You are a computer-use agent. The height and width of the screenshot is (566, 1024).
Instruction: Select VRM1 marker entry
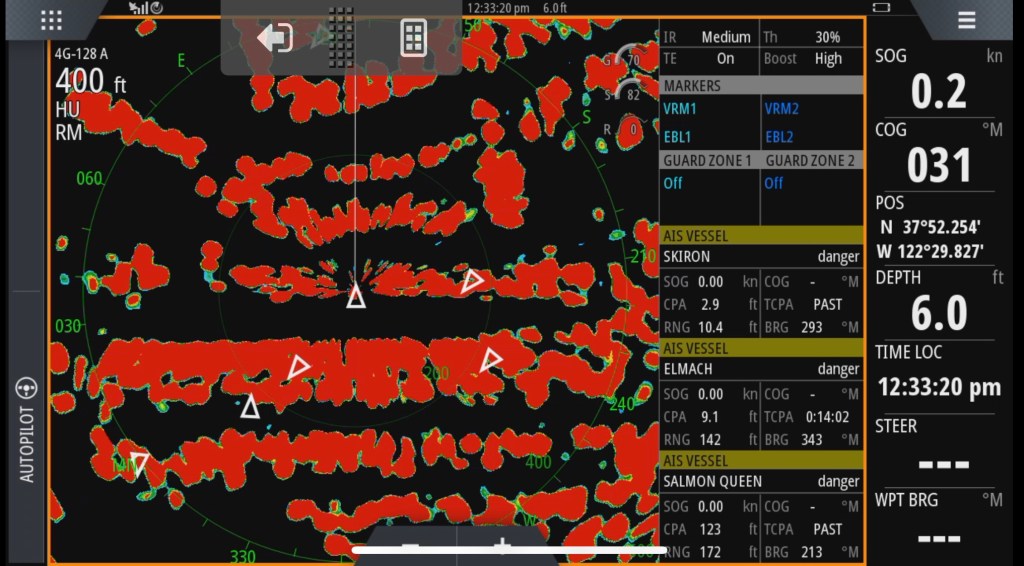[x=681, y=108]
